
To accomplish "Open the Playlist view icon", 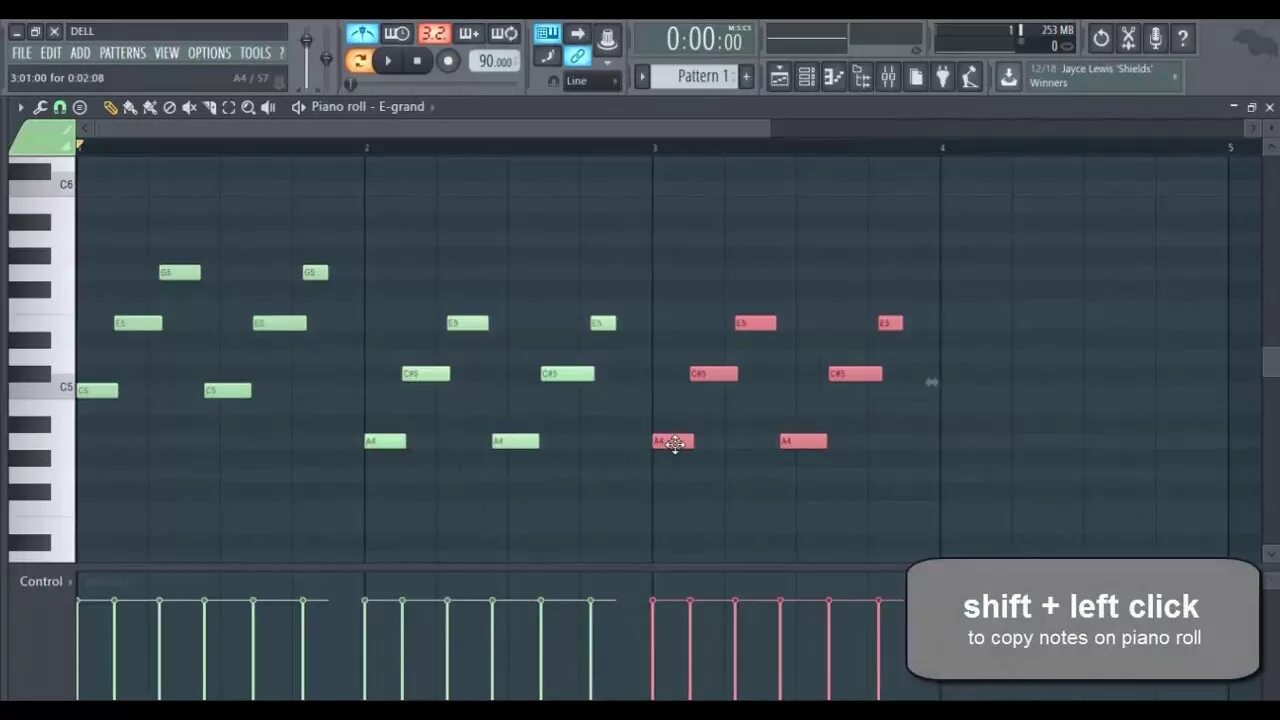I will point(780,76).
